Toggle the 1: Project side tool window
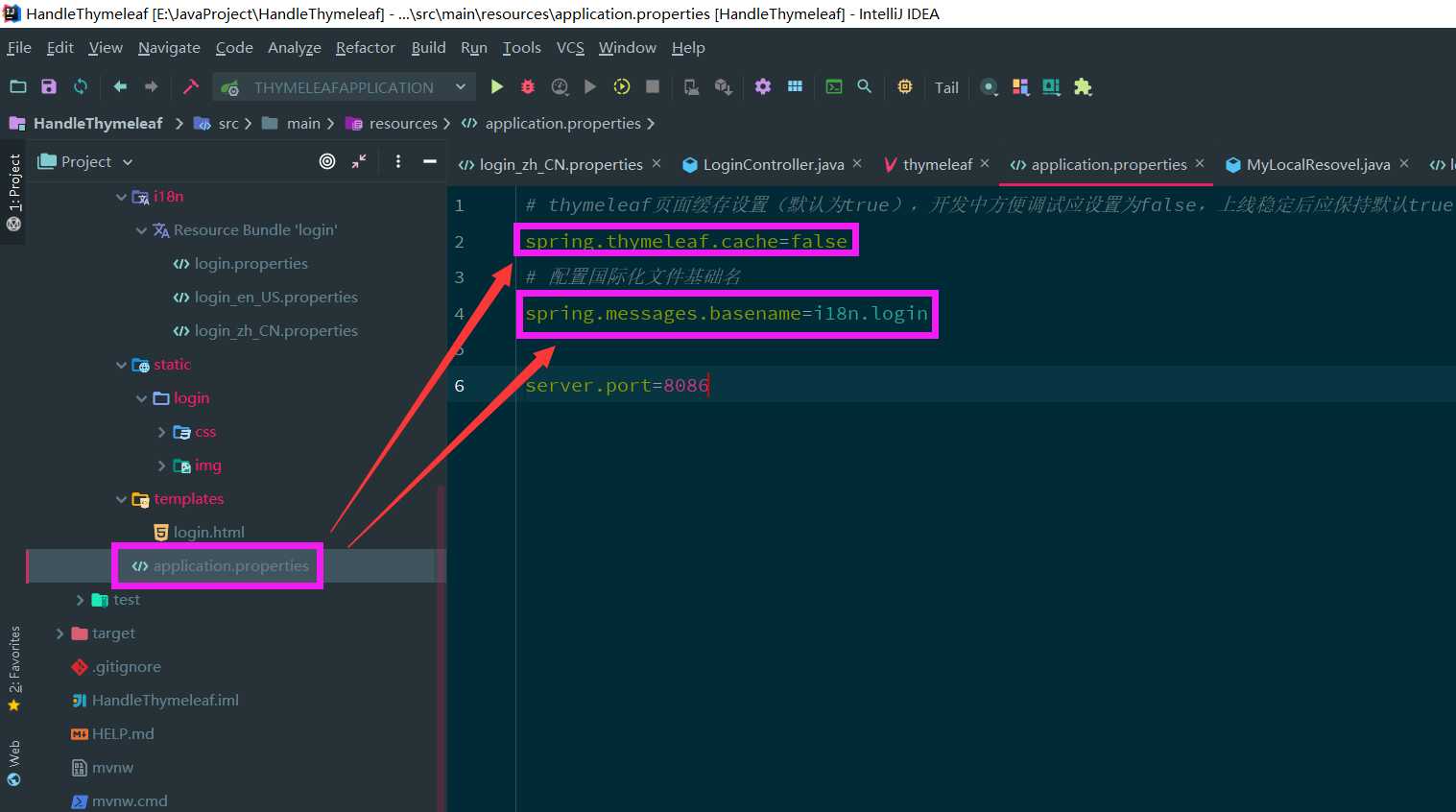Image resolution: width=1456 pixels, height=812 pixels. pos(13,192)
